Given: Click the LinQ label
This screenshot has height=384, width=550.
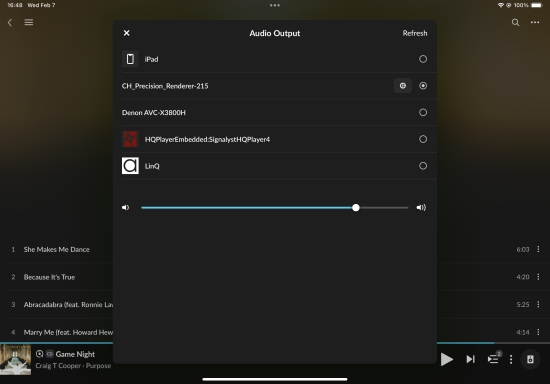Looking at the screenshot, I should pos(152,166).
